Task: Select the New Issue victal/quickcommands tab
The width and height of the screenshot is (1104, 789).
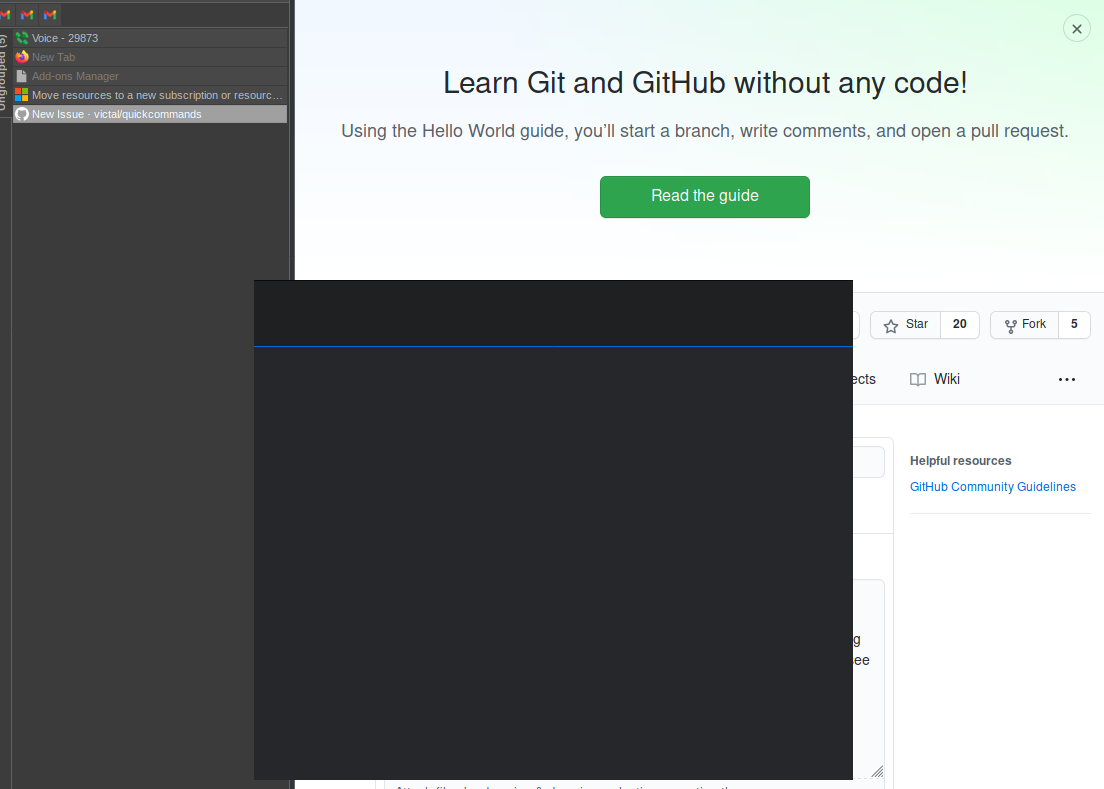Action: [x=150, y=114]
